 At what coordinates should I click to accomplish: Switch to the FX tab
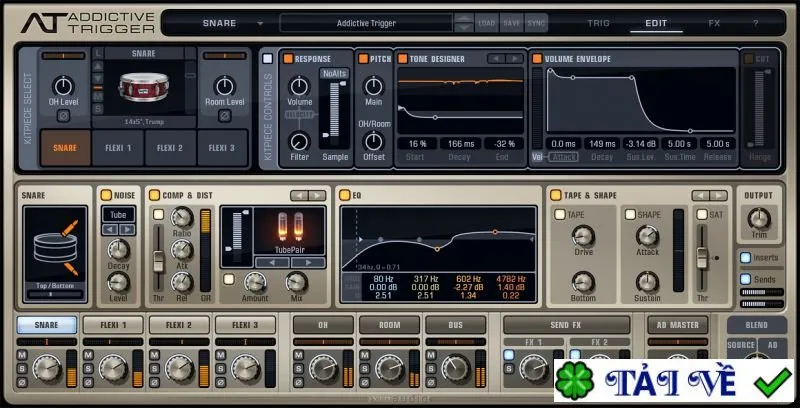point(714,23)
